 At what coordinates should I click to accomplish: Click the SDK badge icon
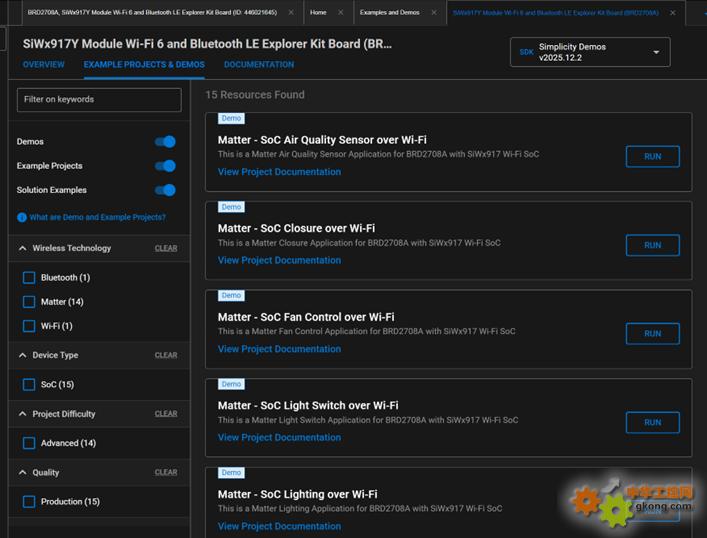click(x=526, y=52)
